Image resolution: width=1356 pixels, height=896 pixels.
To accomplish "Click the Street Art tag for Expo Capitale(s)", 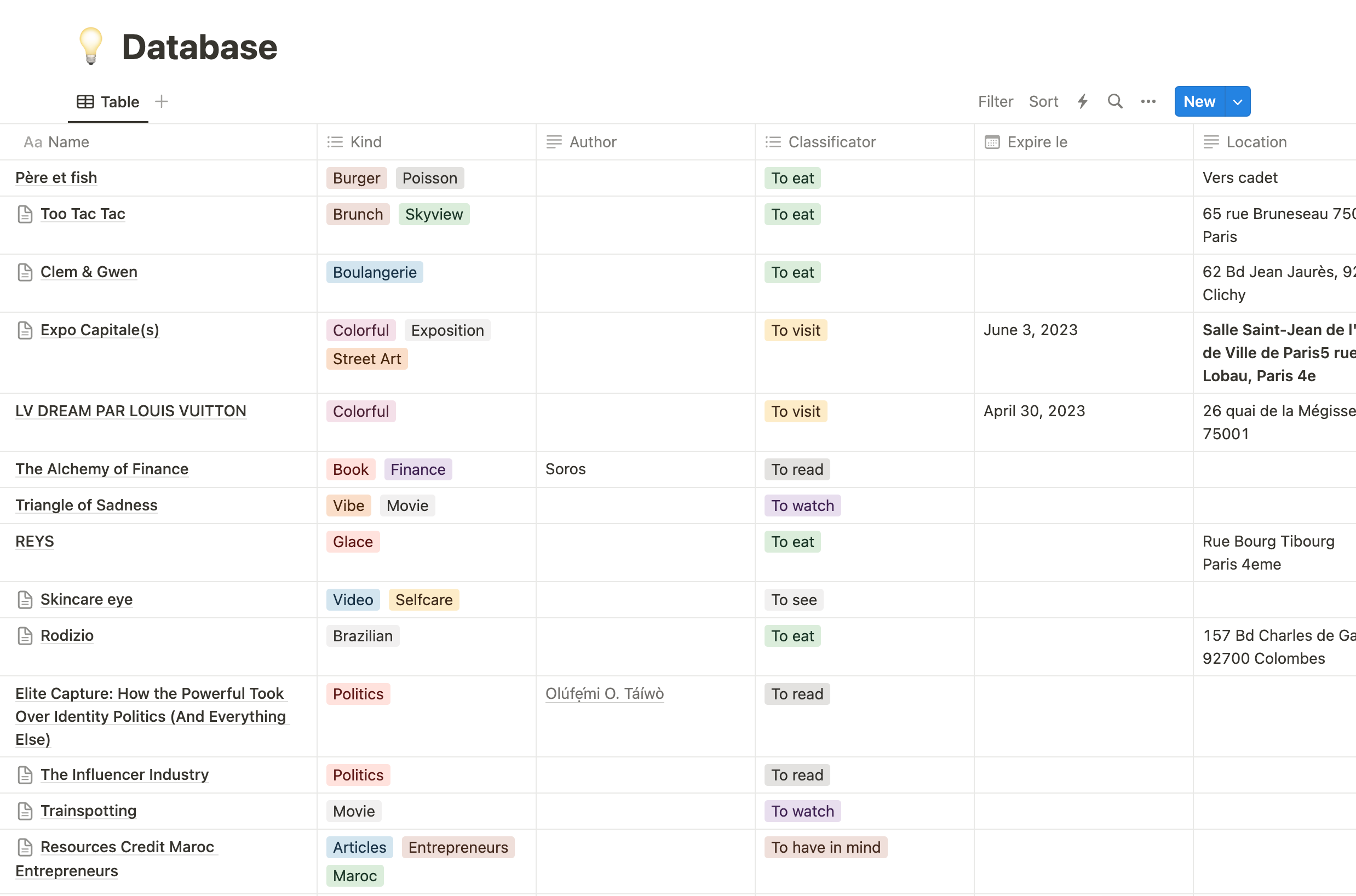I will 367,359.
